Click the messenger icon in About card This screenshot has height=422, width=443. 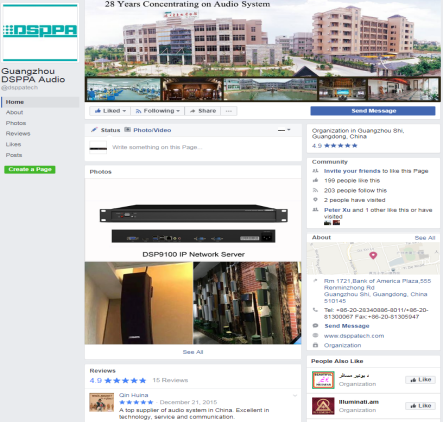[315, 326]
